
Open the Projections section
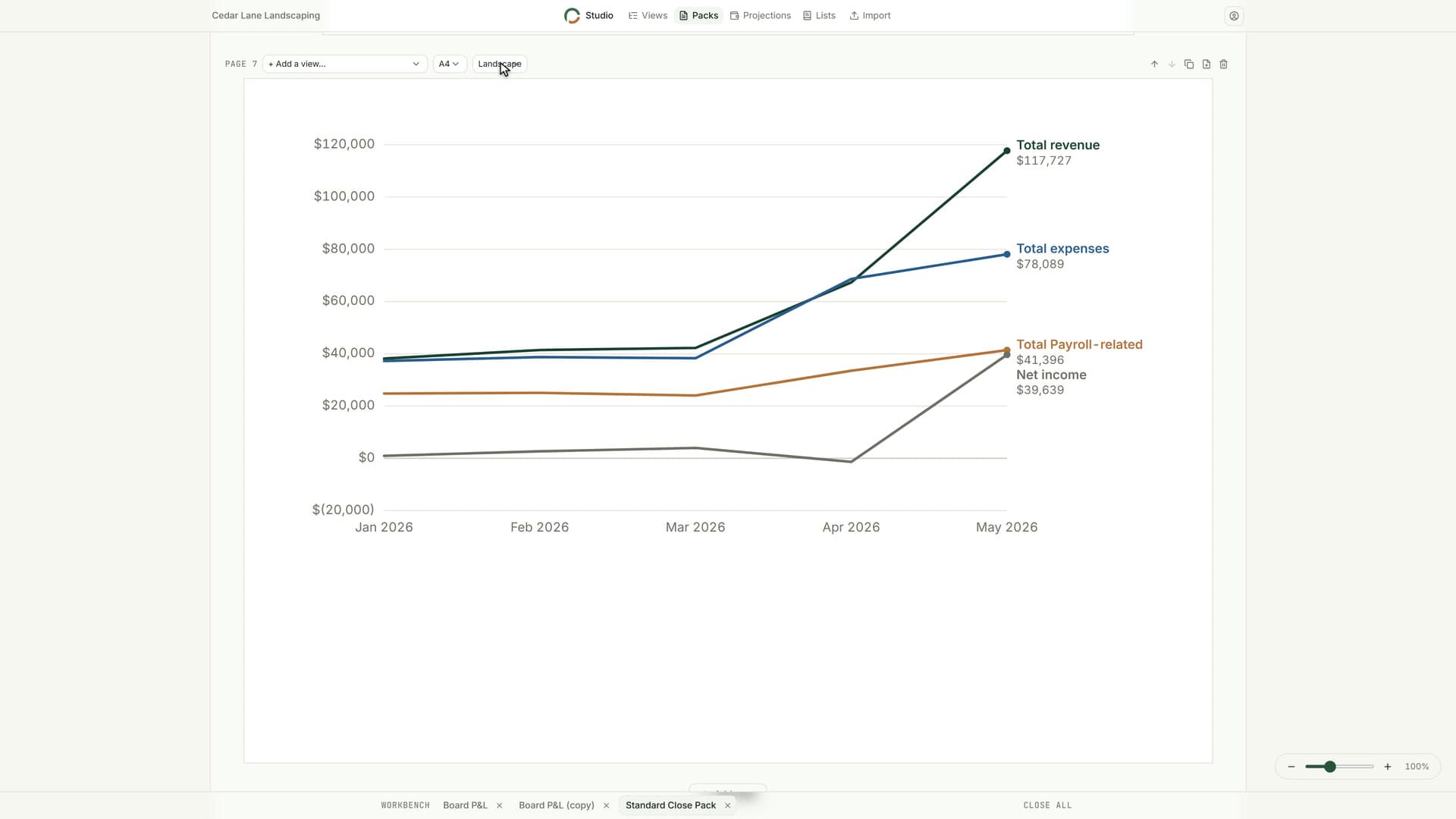point(760,16)
